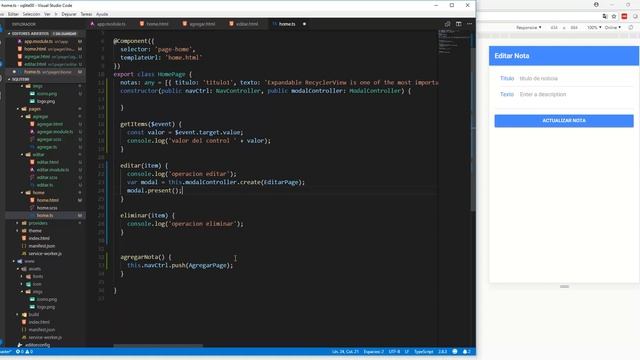Open the Editar menu in VS Code
The height and width of the screenshot is (360, 640).
point(13,14)
